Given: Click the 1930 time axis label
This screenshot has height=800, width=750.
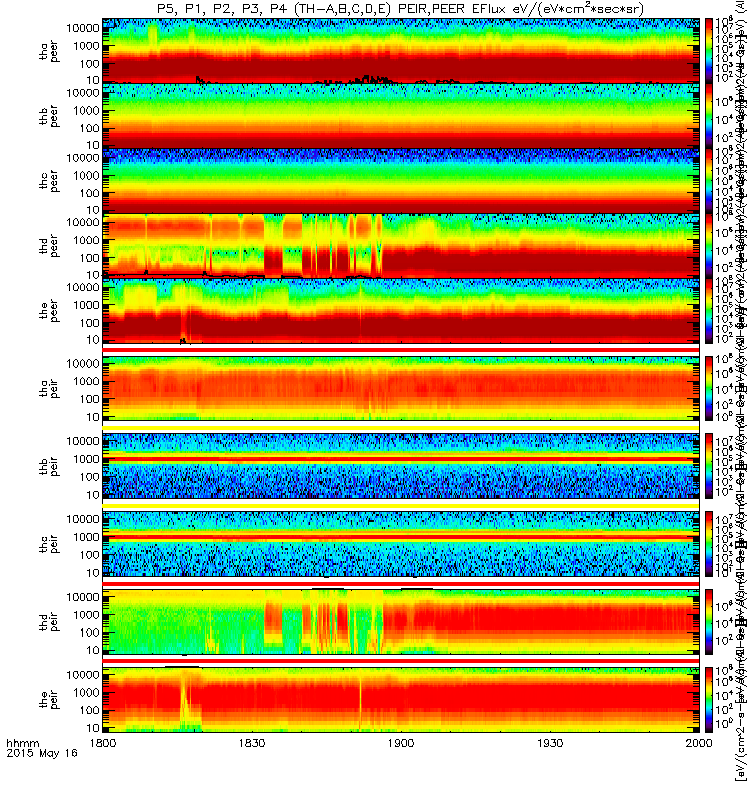Looking at the screenshot, I should click(x=550, y=743).
